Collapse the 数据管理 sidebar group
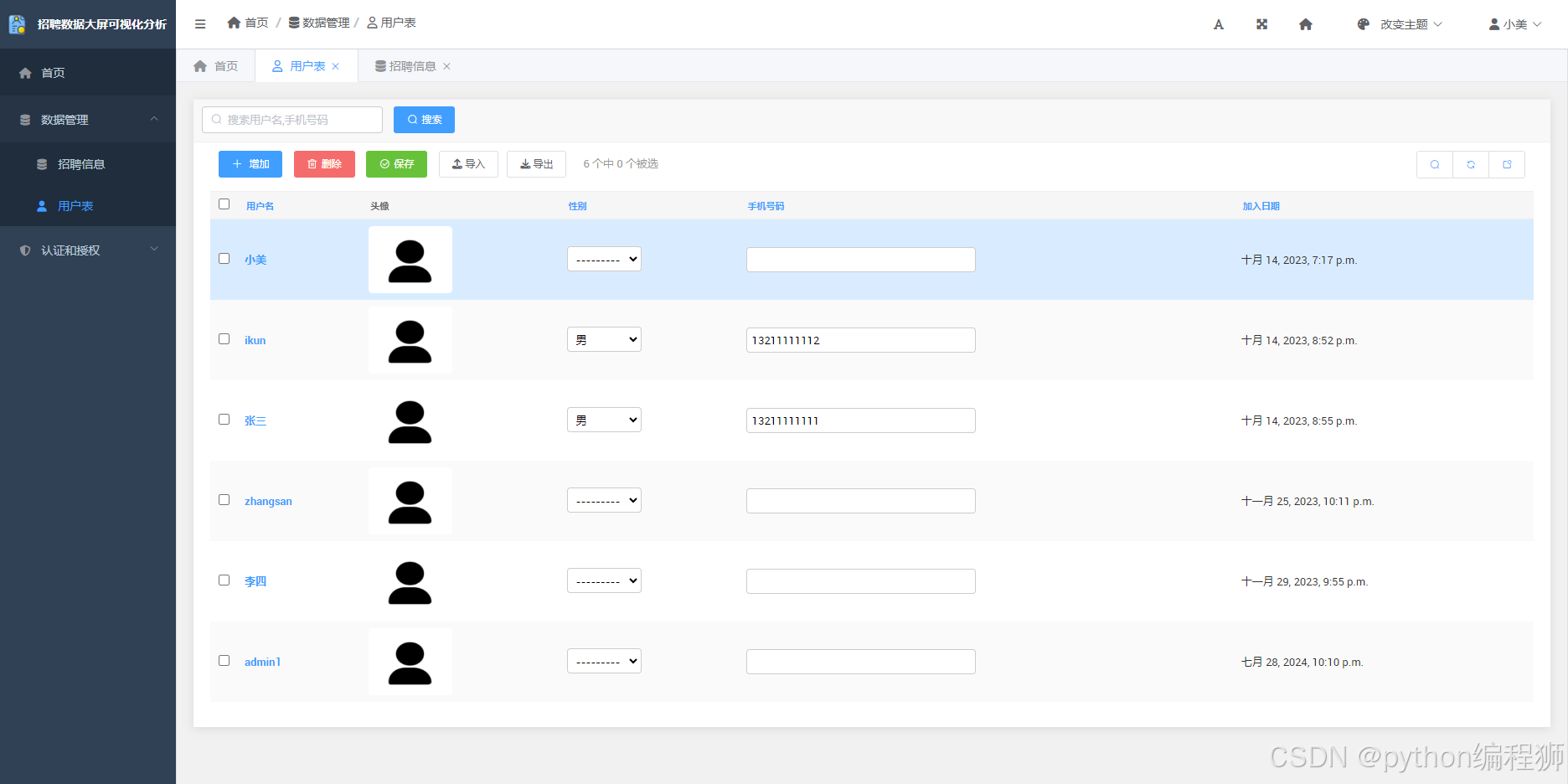 point(88,120)
